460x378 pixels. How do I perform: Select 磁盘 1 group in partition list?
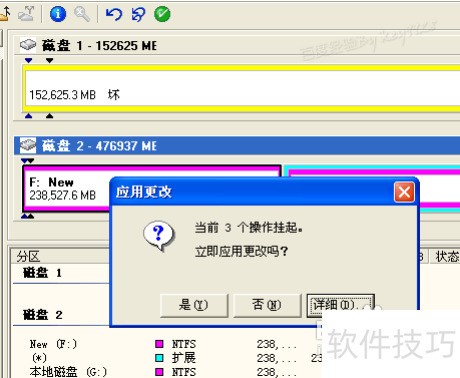point(42,273)
